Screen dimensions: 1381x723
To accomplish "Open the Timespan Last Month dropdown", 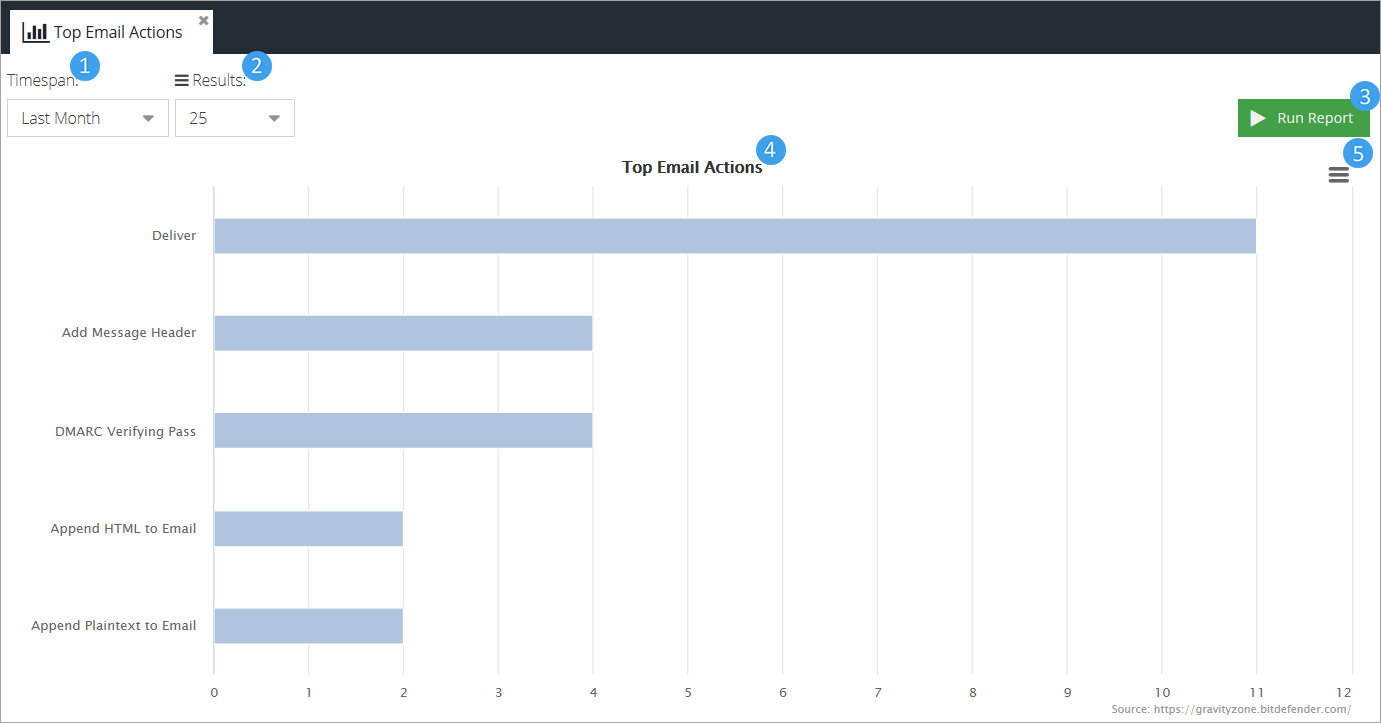I will pos(87,118).
